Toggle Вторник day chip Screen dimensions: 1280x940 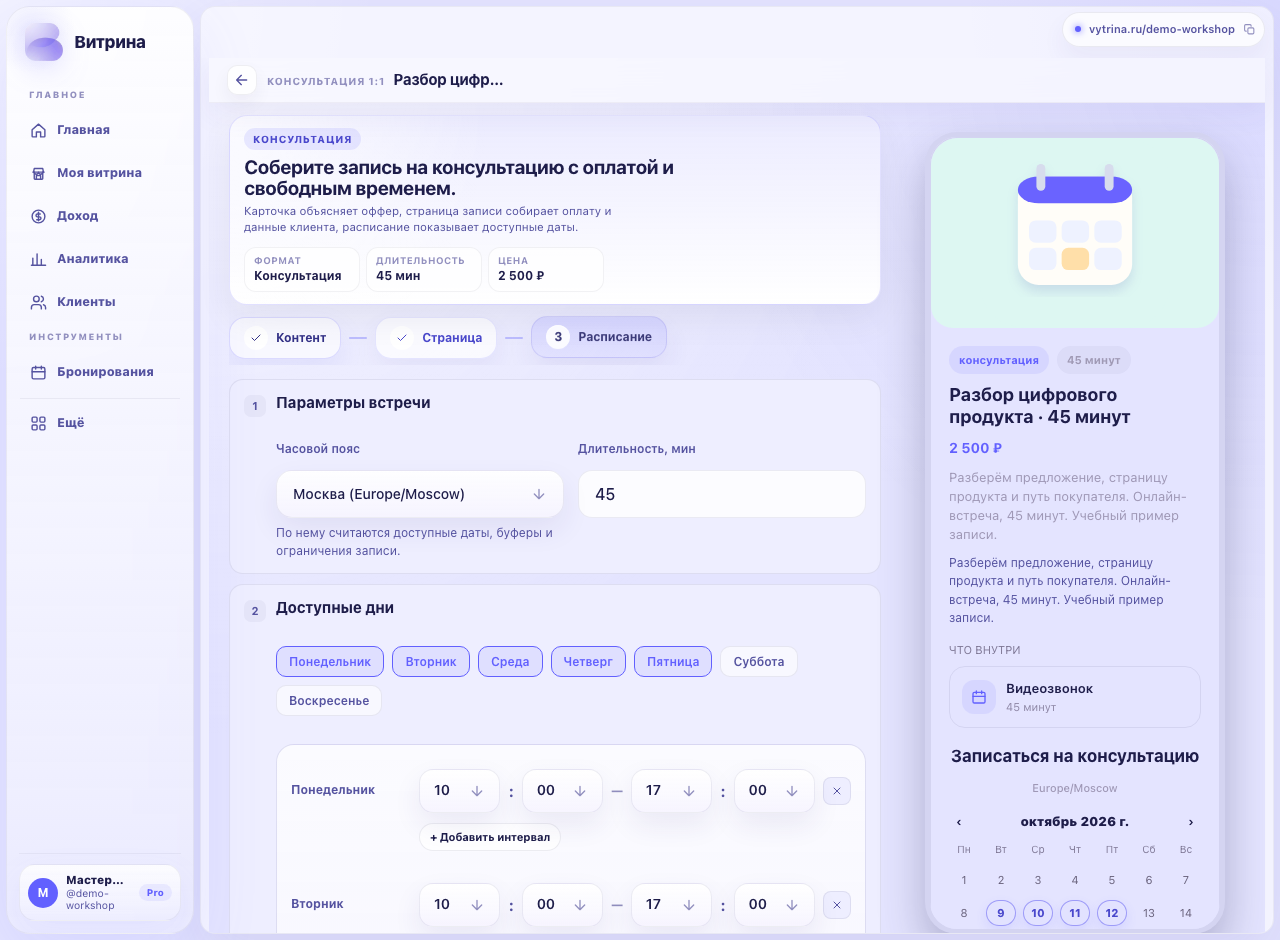tap(431, 662)
